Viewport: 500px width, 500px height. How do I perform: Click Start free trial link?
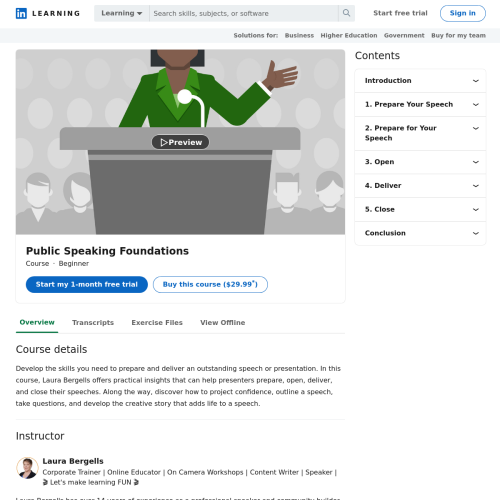point(400,13)
